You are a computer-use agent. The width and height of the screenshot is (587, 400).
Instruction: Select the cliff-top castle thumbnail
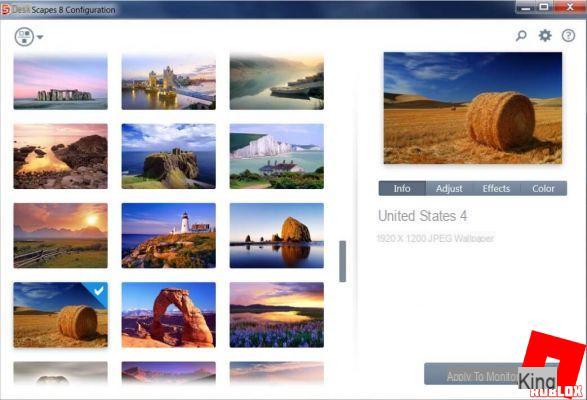[169, 156]
